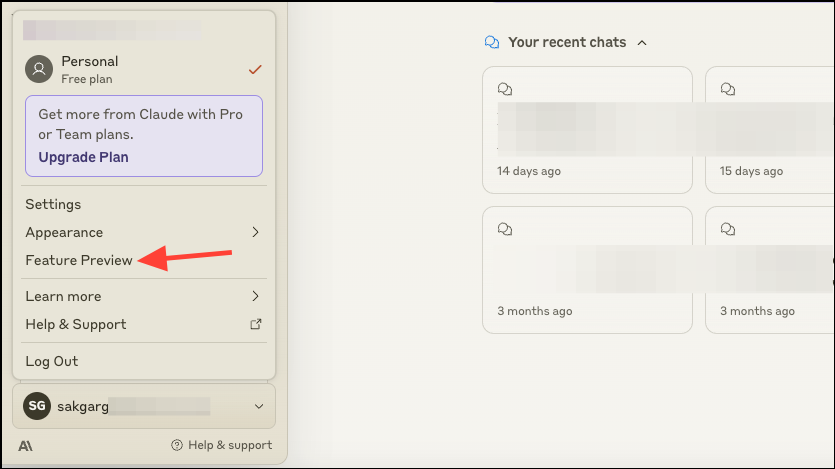Click the Anthropic logo icon

click(25, 446)
